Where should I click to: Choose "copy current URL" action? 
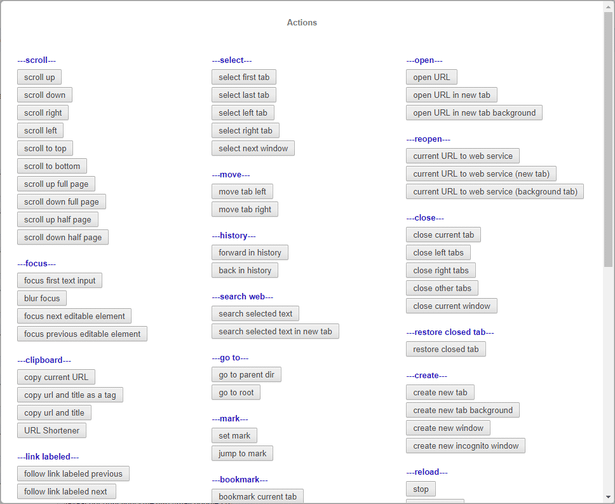pyautogui.click(x=56, y=377)
